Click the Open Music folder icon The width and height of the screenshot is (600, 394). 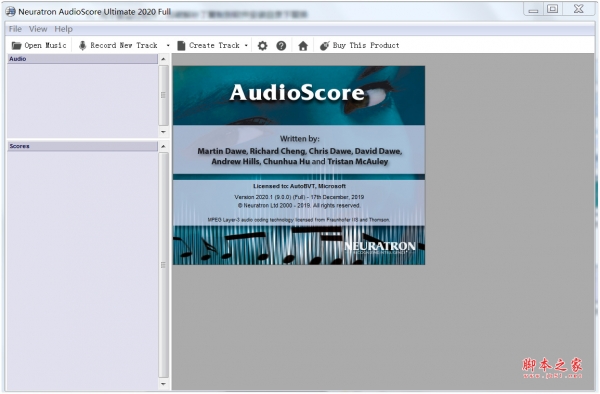coord(16,46)
